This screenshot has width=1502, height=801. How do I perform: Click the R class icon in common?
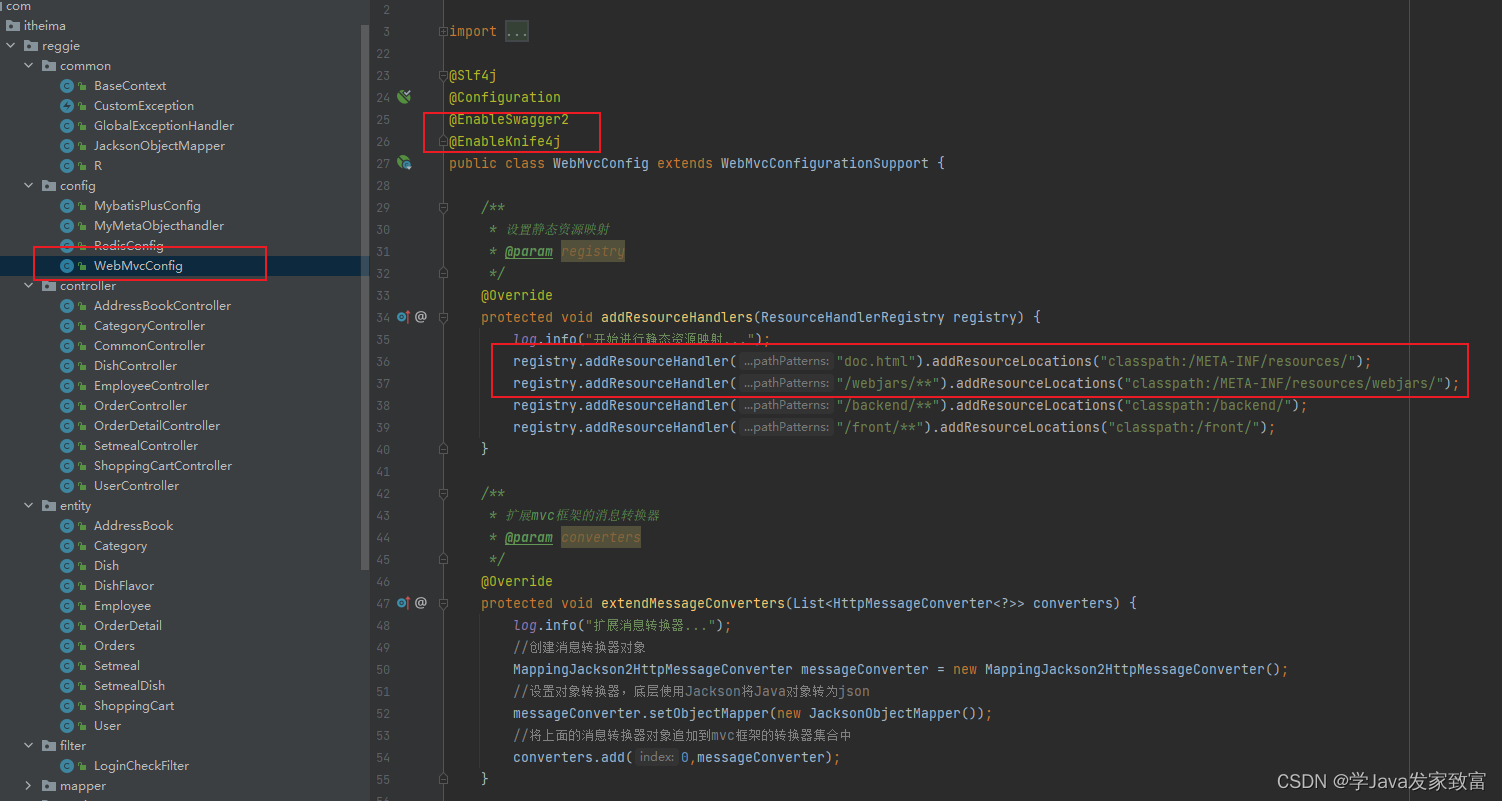(67, 166)
